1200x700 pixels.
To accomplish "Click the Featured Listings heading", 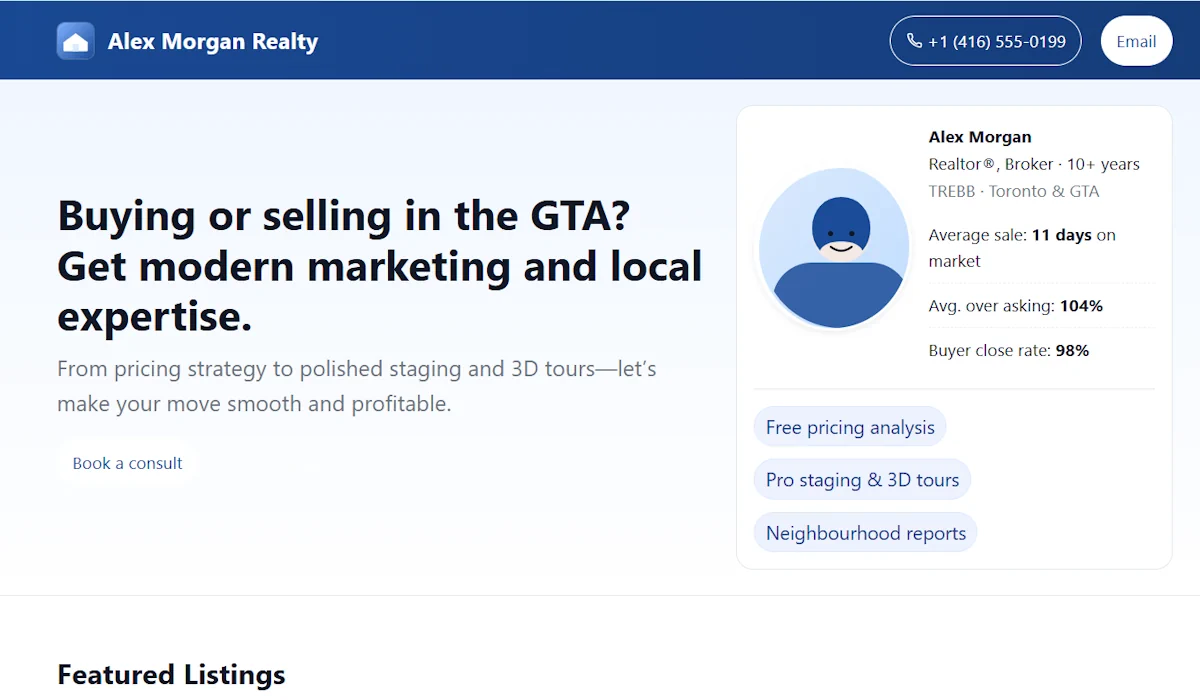I will point(171,674).
